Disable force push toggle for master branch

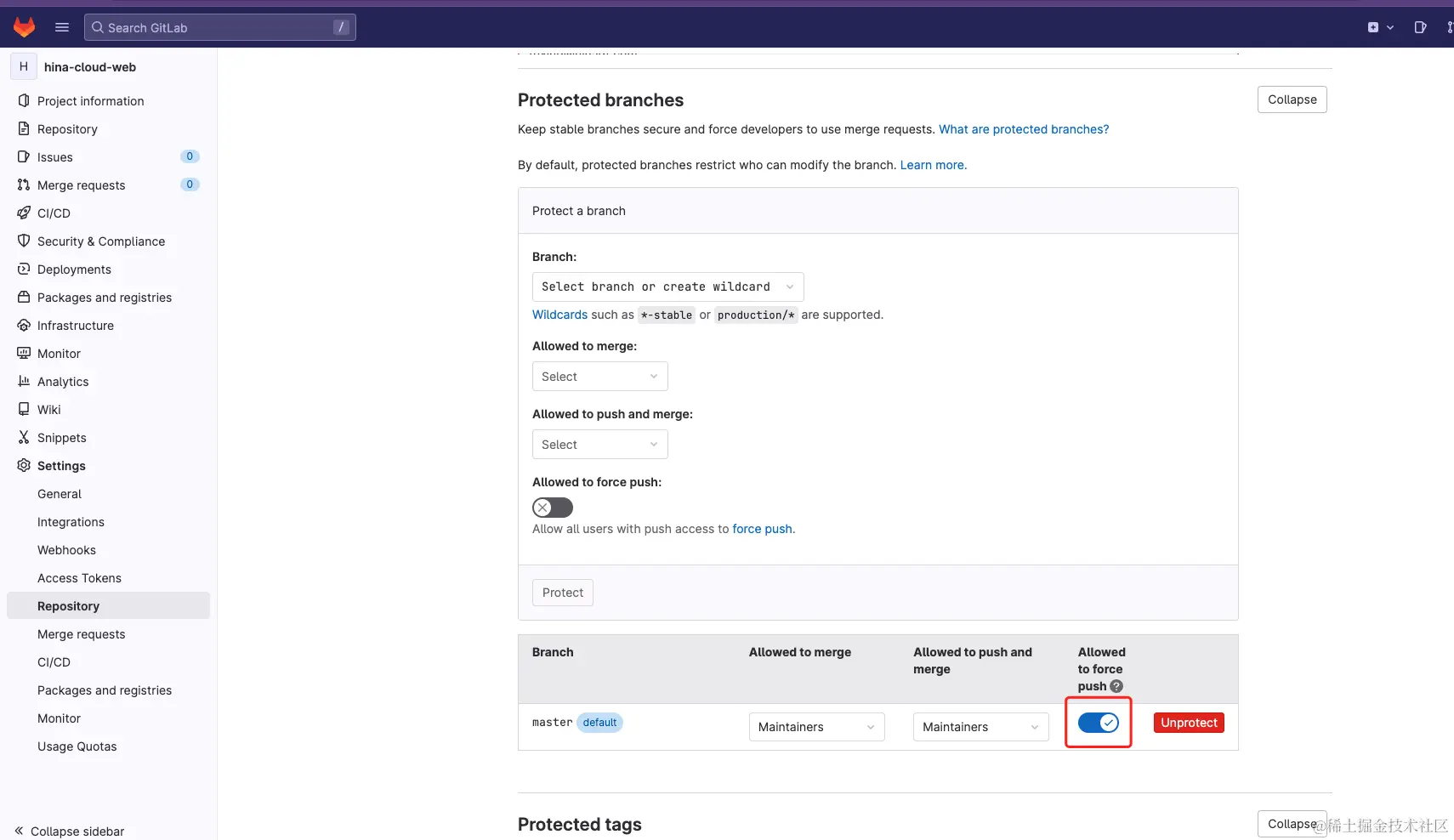coord(1099,723)
